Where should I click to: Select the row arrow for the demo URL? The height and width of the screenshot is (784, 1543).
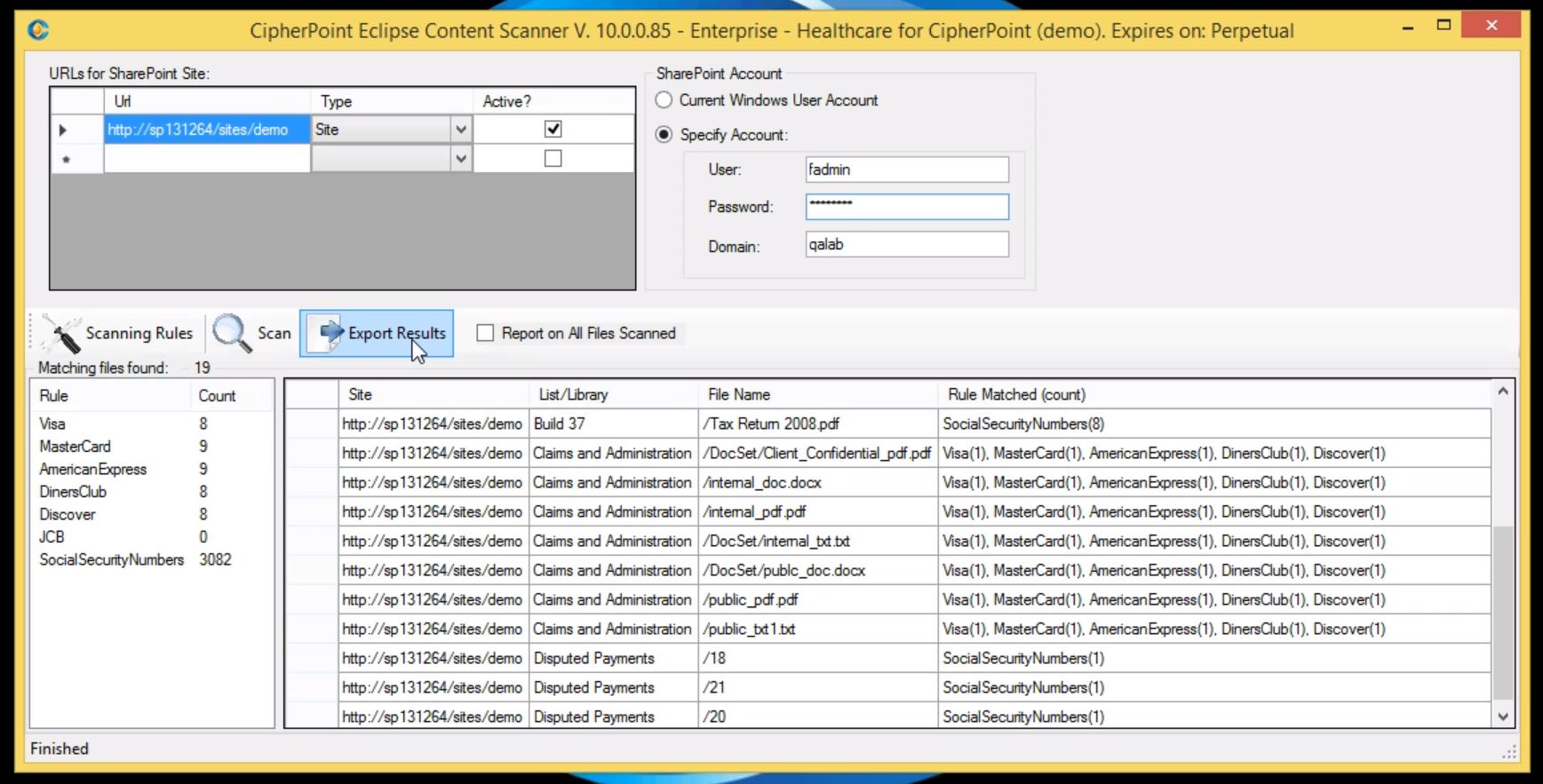pyautogui.click(x=63, y=130)
